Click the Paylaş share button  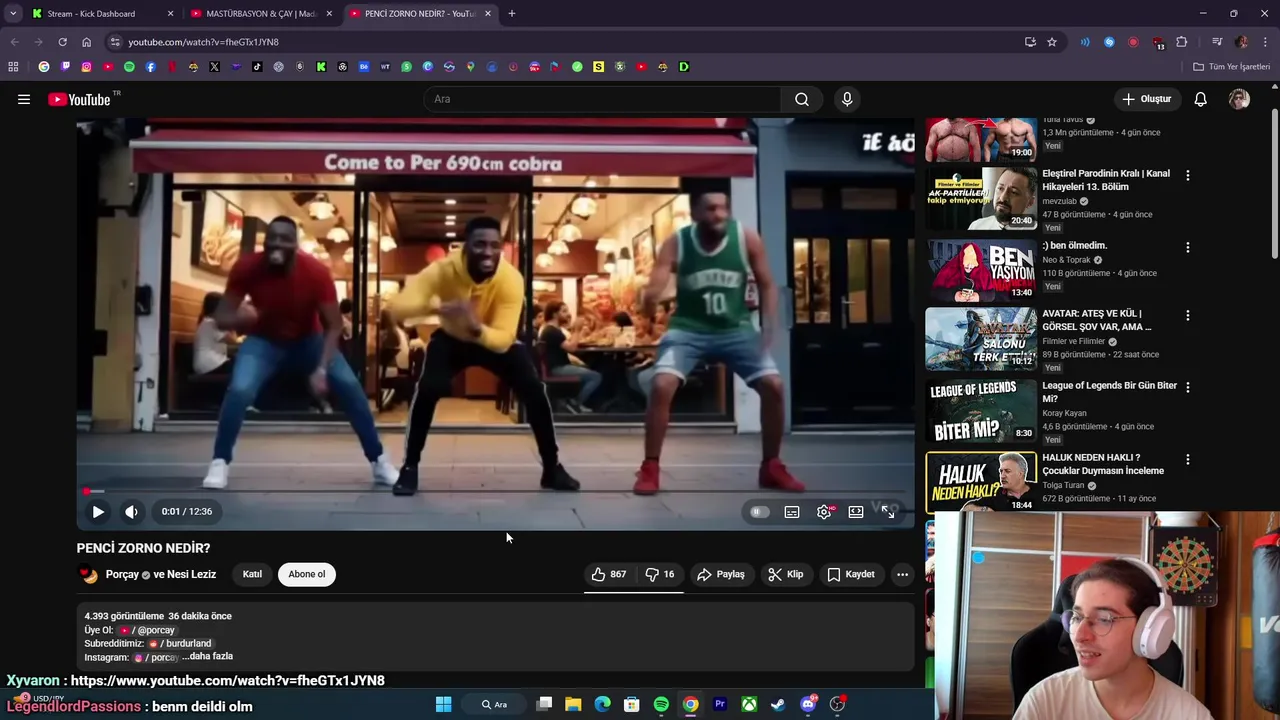(721, 574)
